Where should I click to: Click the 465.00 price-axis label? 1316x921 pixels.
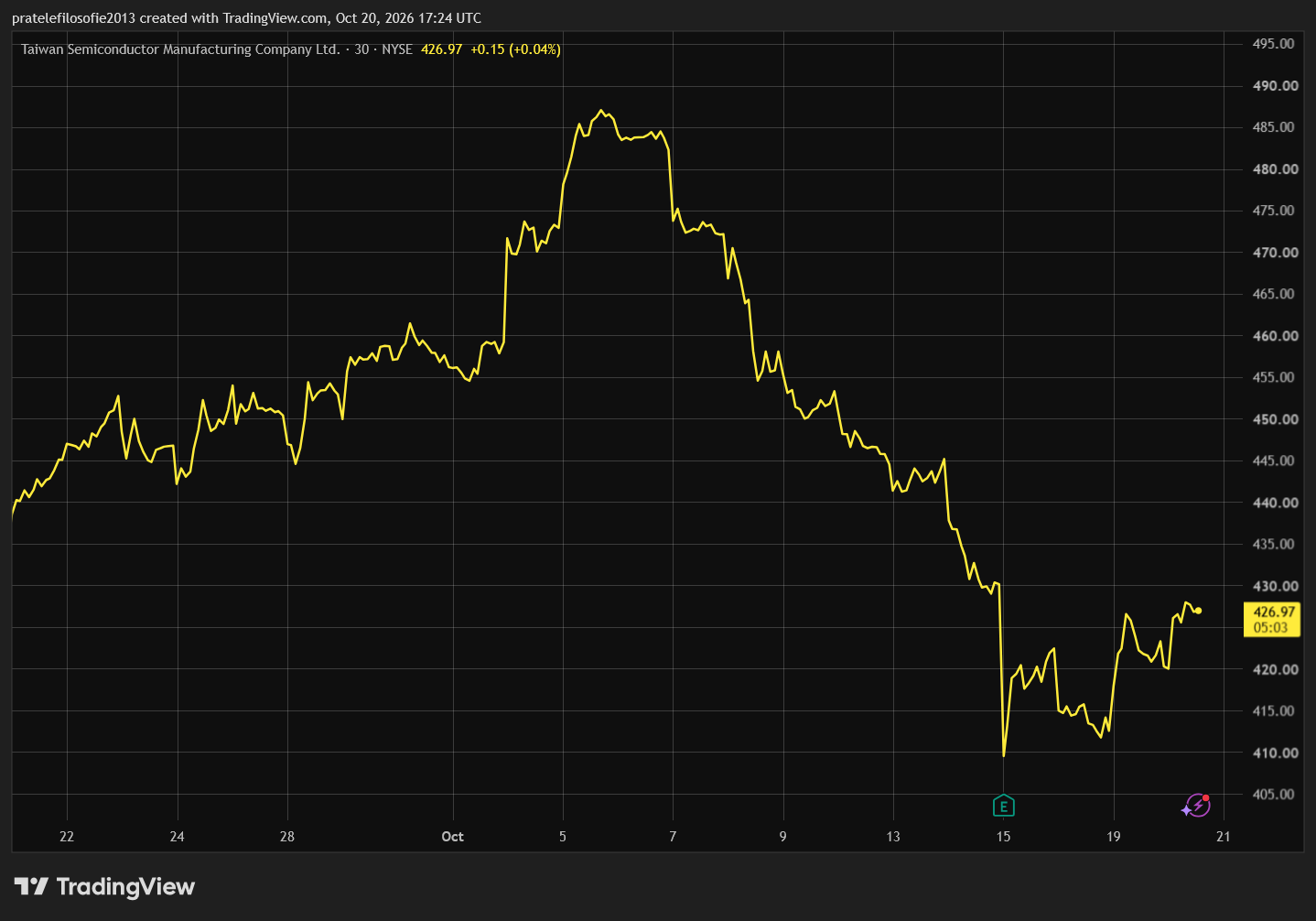click(x=1274, y=294)
